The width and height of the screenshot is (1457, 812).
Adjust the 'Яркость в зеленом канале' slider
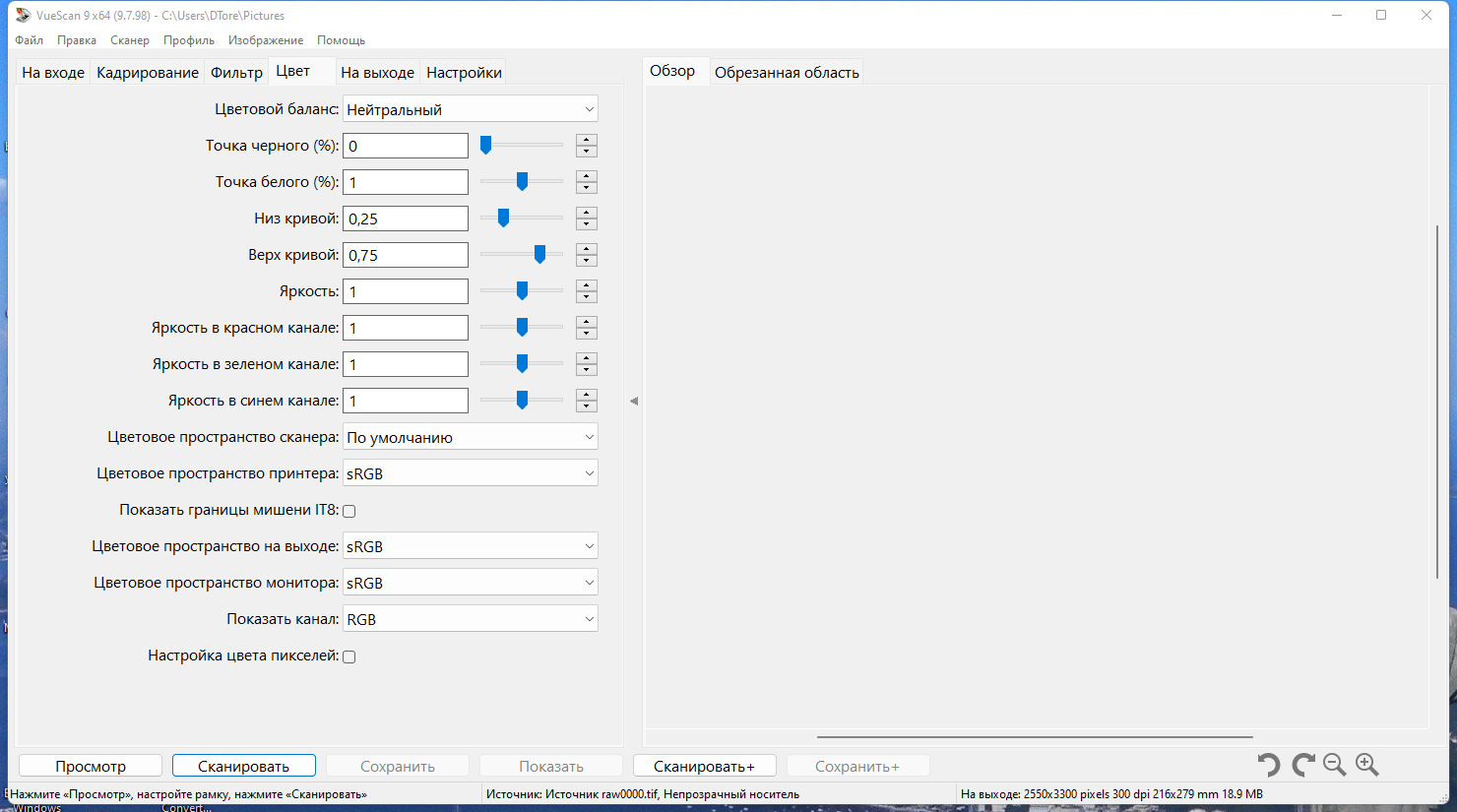(522, 364)
